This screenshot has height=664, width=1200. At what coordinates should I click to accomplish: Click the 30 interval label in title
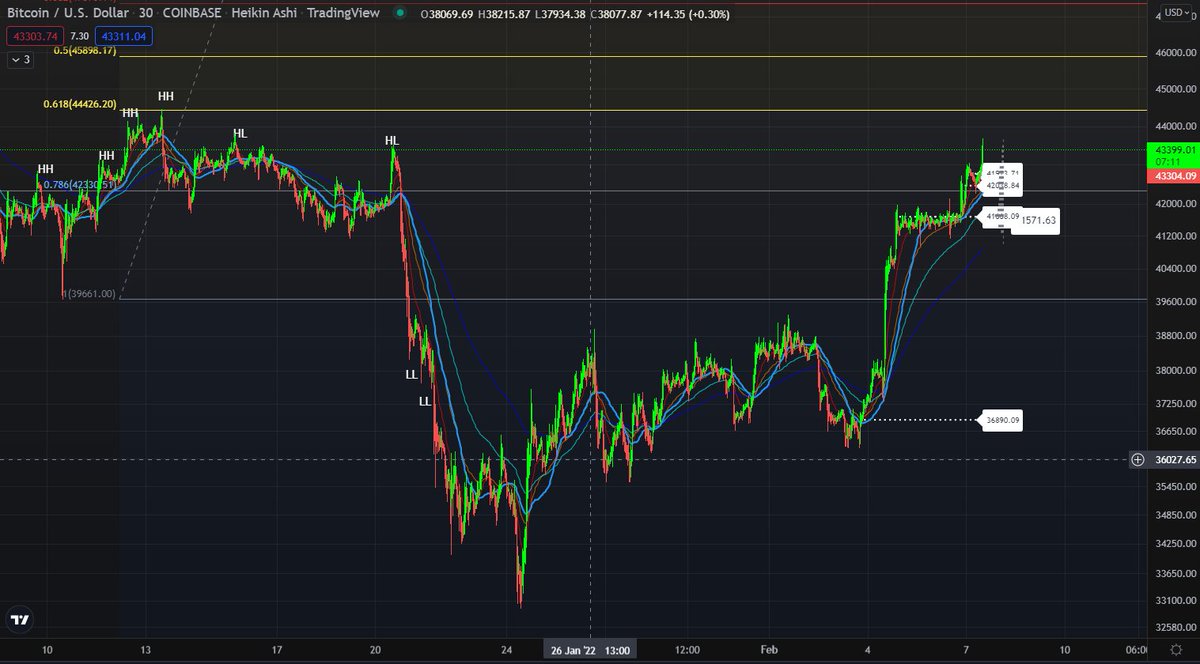(146, 14)
